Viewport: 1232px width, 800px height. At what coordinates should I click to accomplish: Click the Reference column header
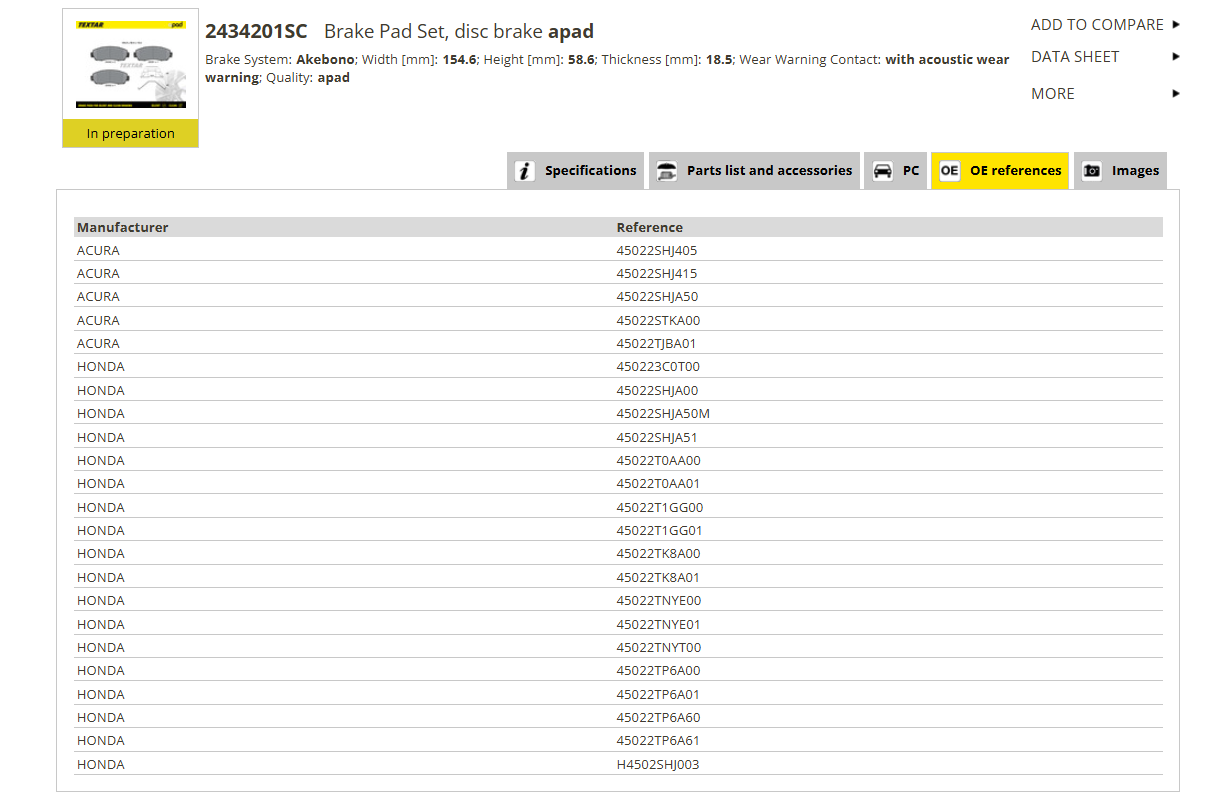(650, 227)
